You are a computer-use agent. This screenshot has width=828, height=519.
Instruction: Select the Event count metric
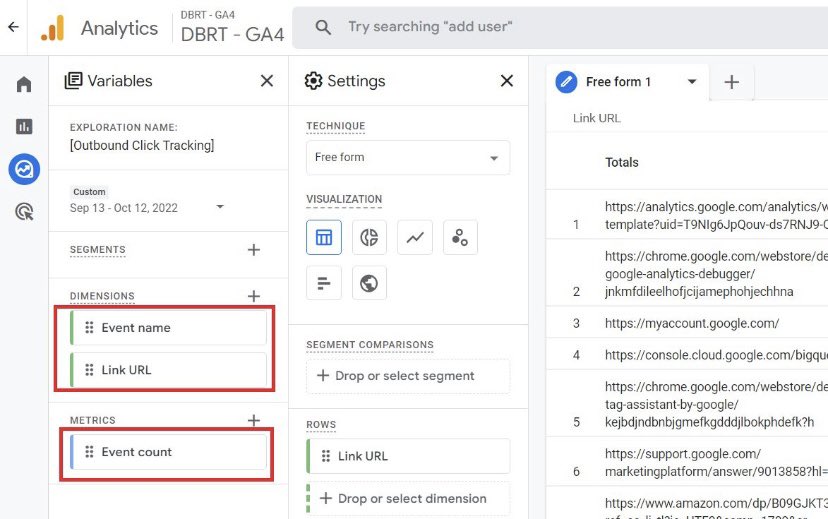pos(168,452)
